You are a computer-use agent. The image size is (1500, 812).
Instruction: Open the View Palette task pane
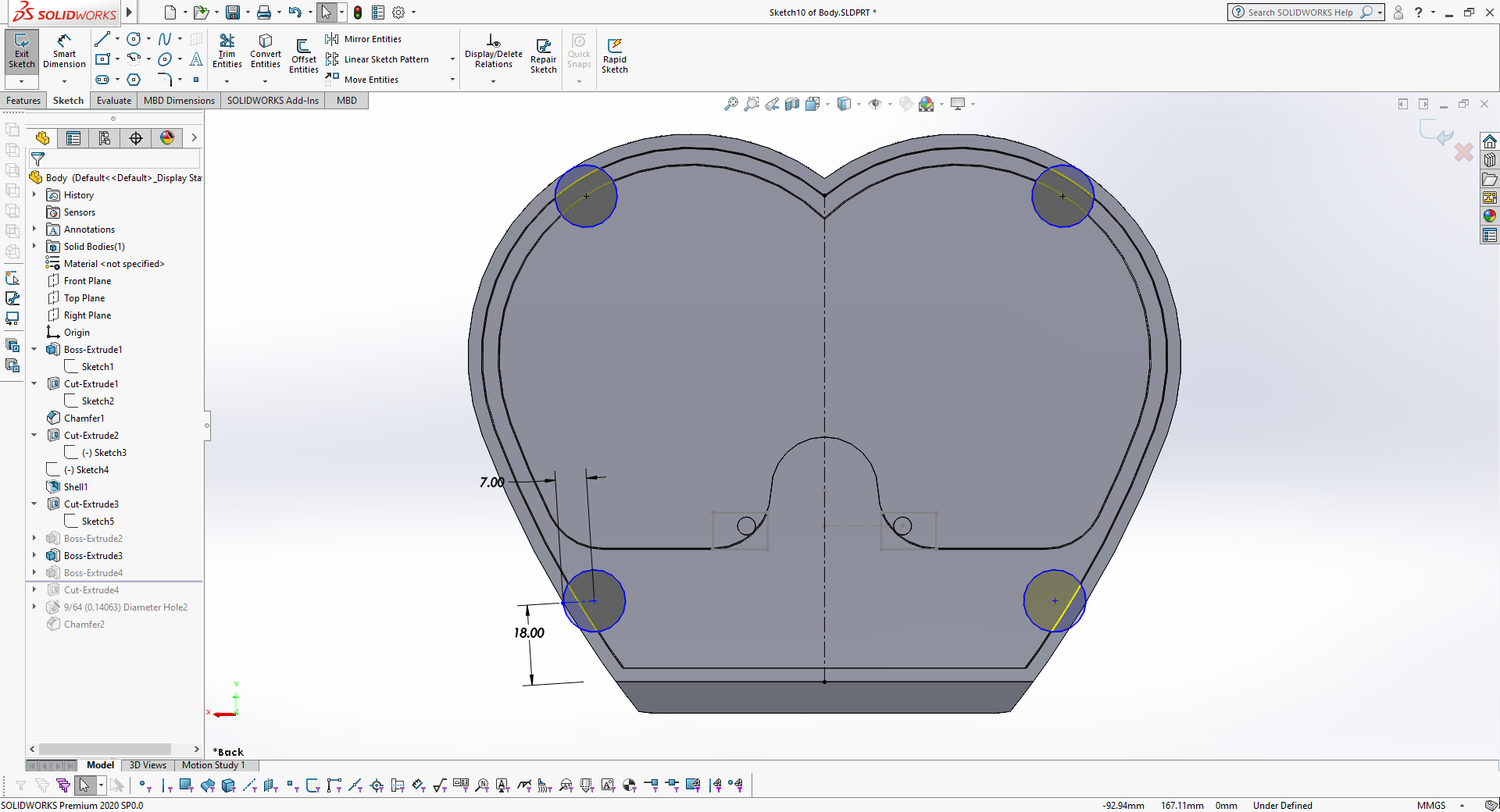point(1490,198)
